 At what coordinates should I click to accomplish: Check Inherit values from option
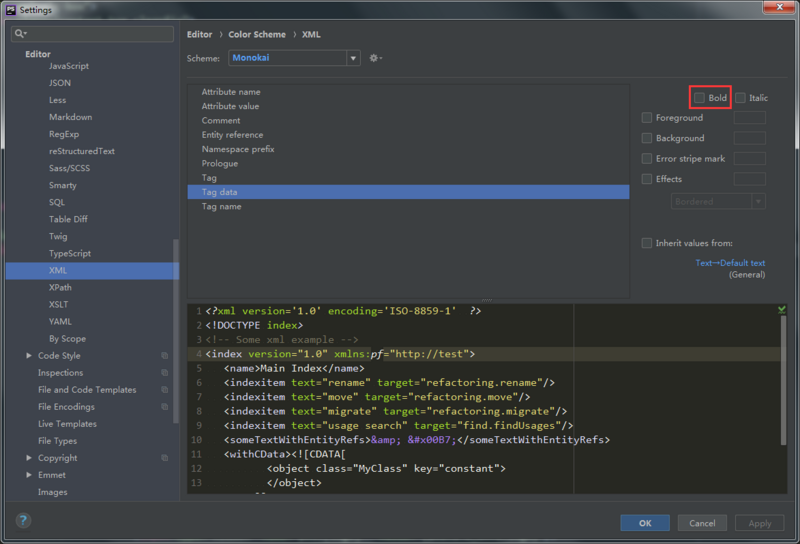pyautogui.click(x=646, y=243)
